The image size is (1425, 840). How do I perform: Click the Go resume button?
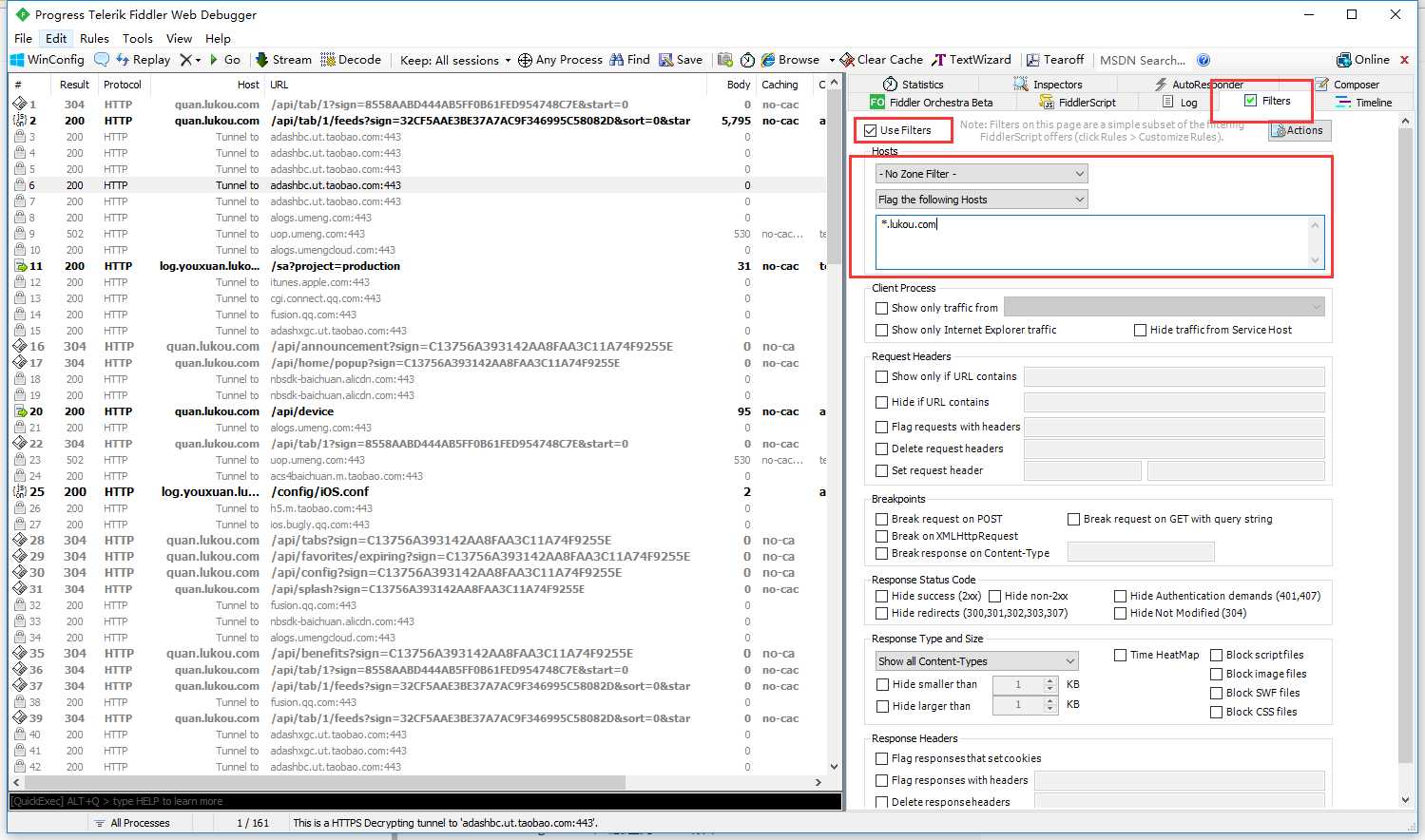(x=224, y=59)
